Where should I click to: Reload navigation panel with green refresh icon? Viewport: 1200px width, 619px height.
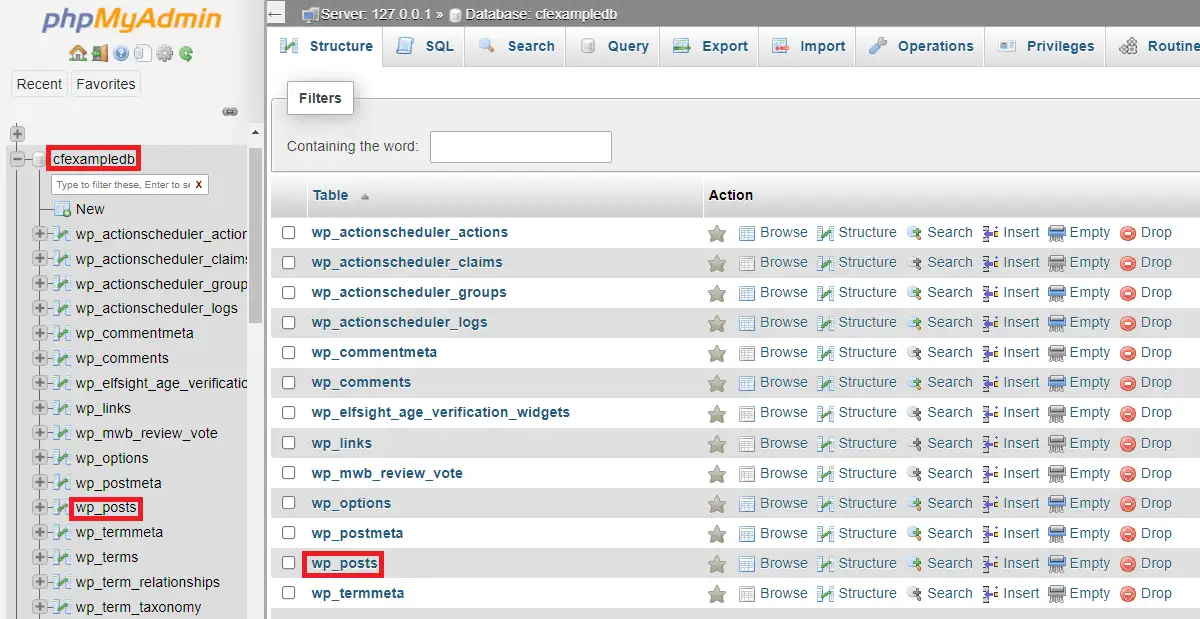click(x=186, y=54)
